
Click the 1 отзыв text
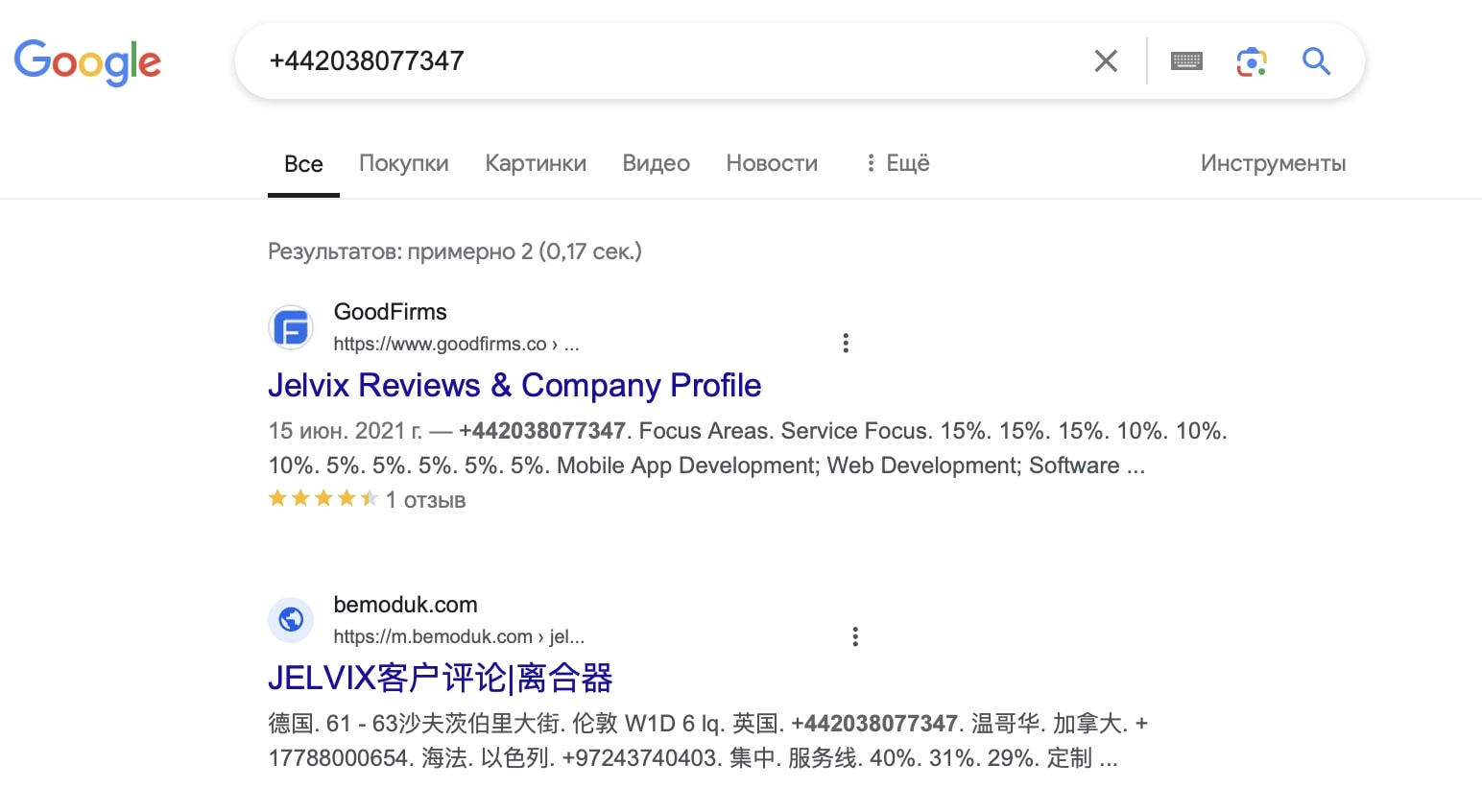coord(425,500)
